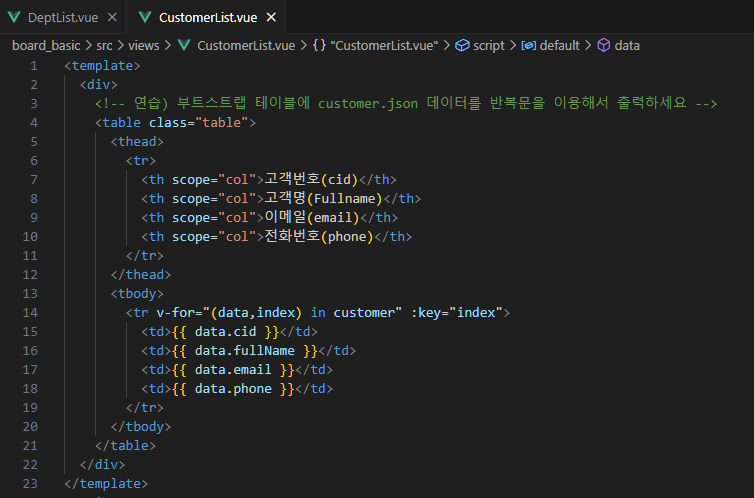Expand chevron after src in breadcrumb
The height and width of the screenshot is (498, 754).
[x=120, y=46]
